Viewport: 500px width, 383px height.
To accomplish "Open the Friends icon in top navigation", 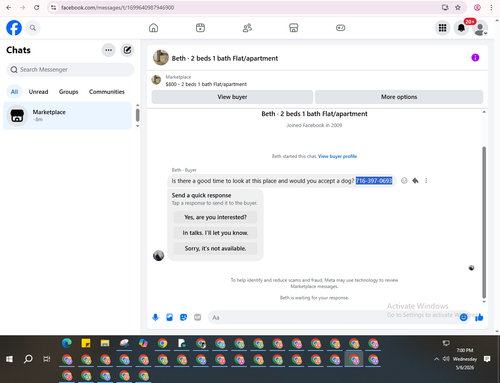I will tap(247, 28).
